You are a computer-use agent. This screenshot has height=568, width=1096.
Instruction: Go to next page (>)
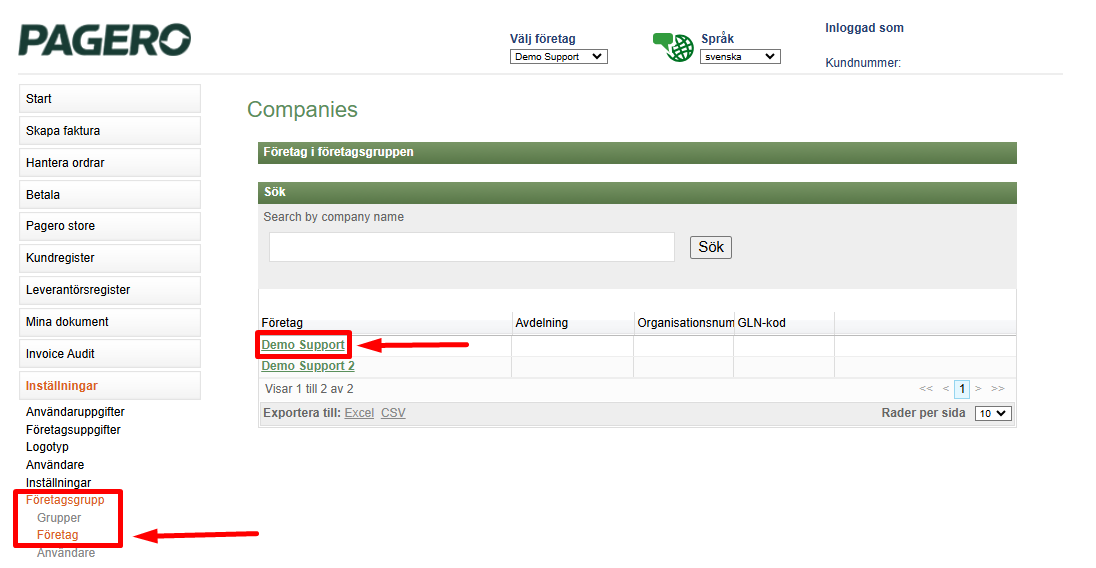979,388
